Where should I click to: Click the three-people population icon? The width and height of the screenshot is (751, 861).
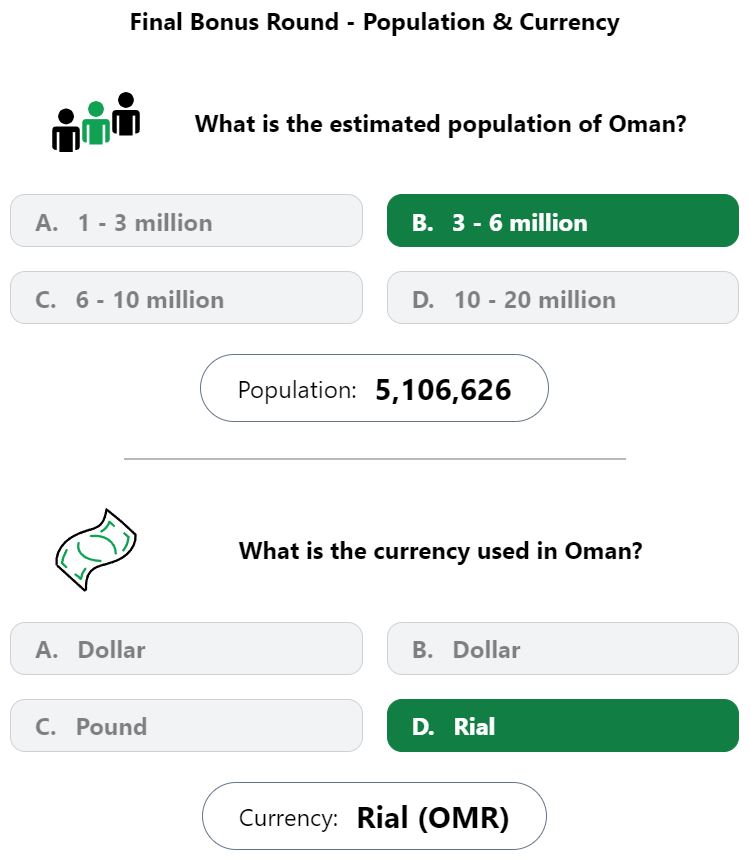tap(96, 122)
